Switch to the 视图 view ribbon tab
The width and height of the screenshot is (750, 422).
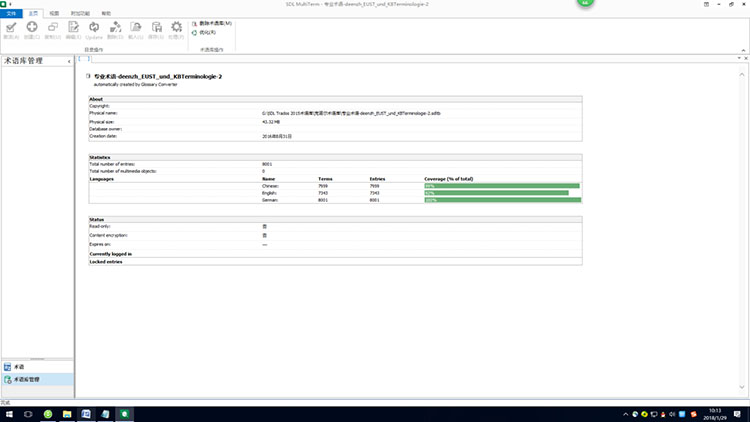click(x=55, y=13)
